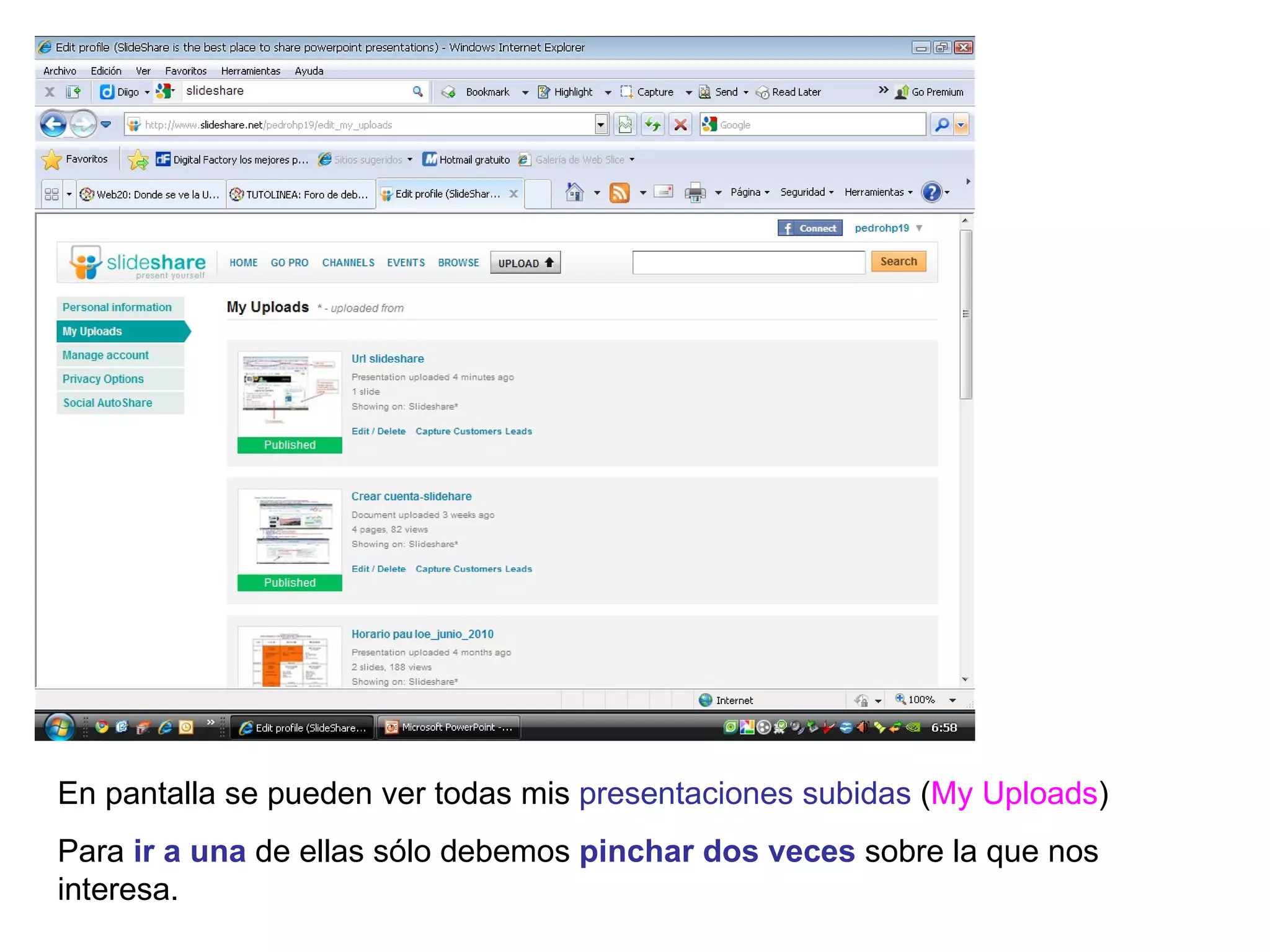Click the Internet Explorer quick launch icon
The width and height of the screenshot is (1270, 952).
pyautogui.click(x=165, y=727)
